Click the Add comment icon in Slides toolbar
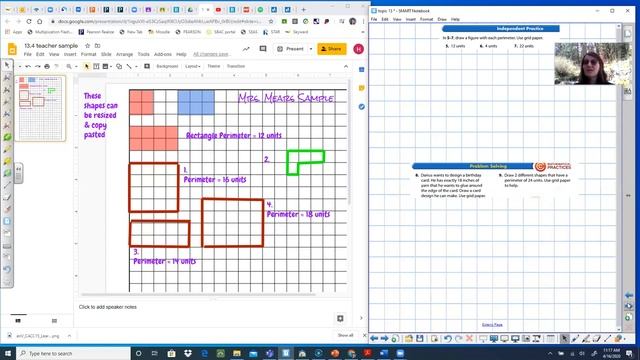Viewport: 640px width, 360px height. click(147, 66)
